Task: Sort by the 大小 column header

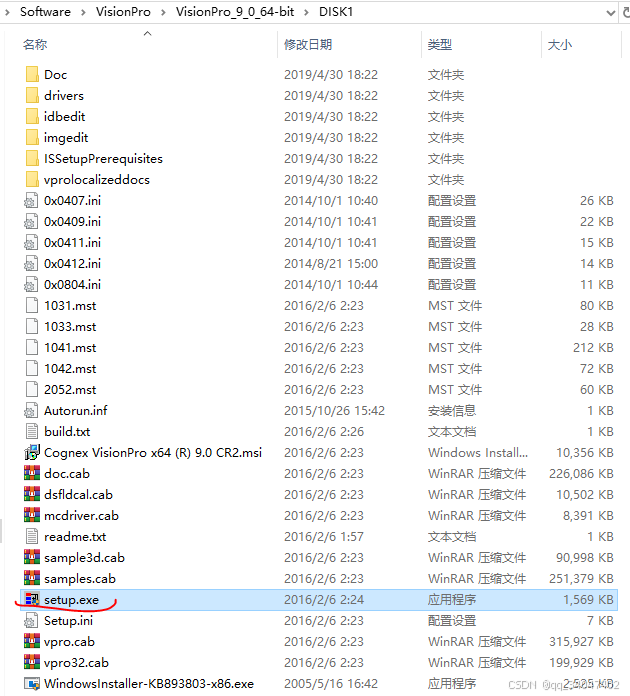Action: point(560,44)
